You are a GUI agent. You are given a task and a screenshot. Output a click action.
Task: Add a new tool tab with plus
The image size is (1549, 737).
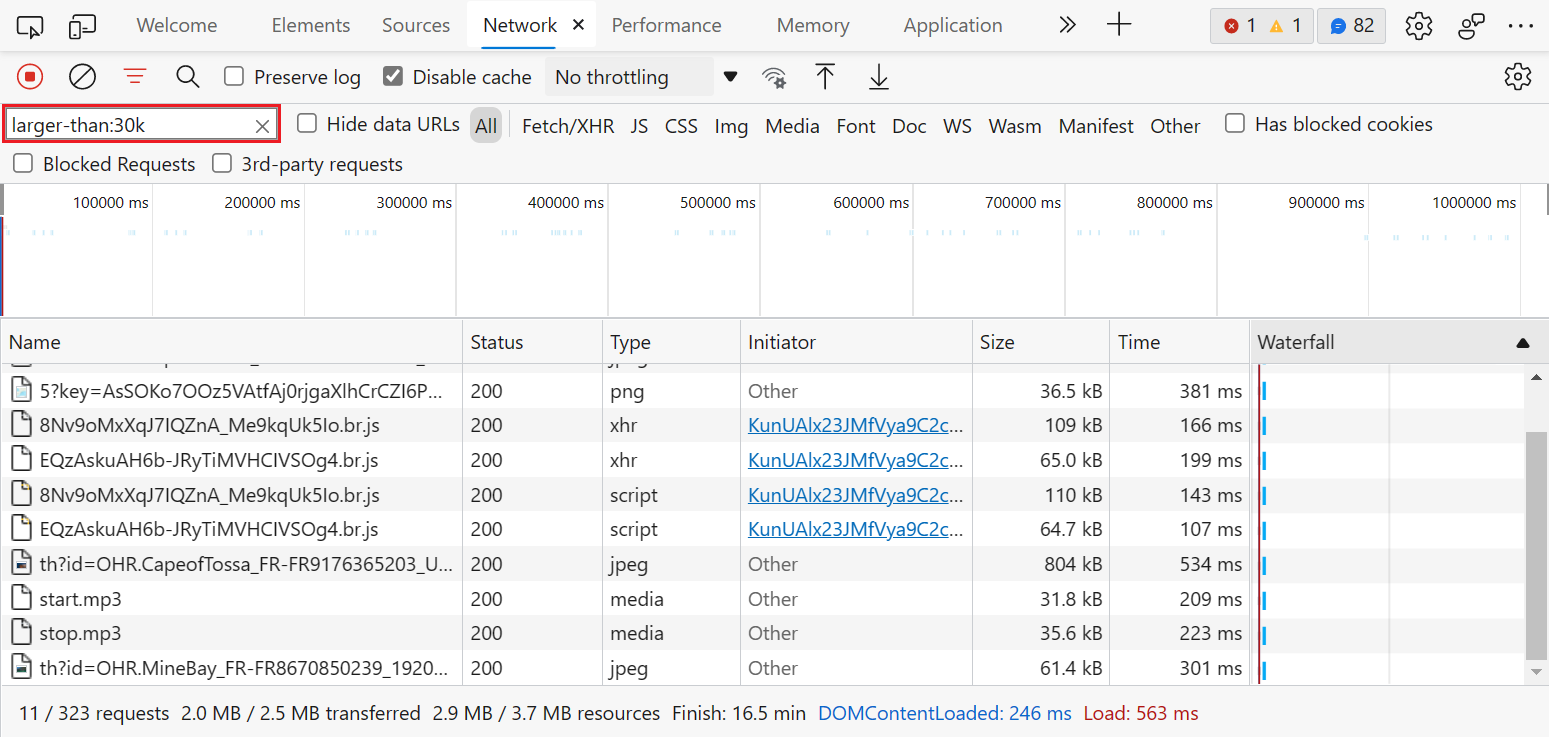pyautogui.click(x=1120, y=25)
